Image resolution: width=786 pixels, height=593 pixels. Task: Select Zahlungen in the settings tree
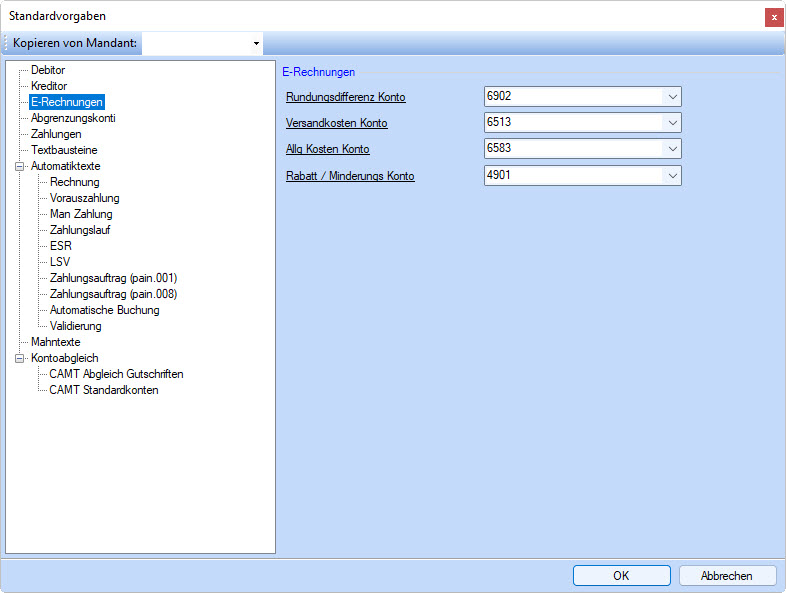coord(56,134)
